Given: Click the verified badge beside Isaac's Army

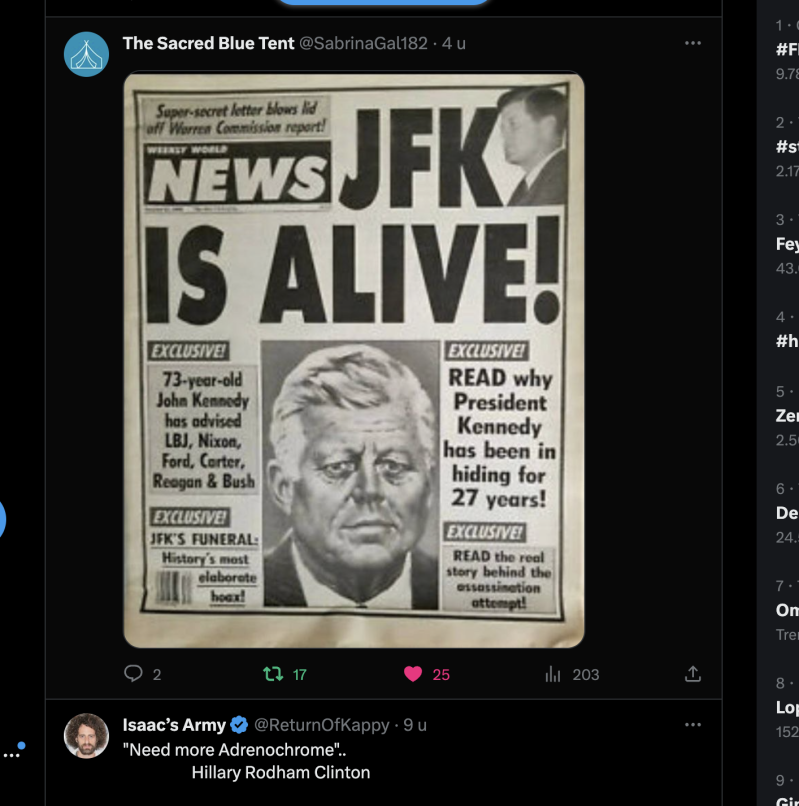Looking at the screenshot, I should click(240, 724).
